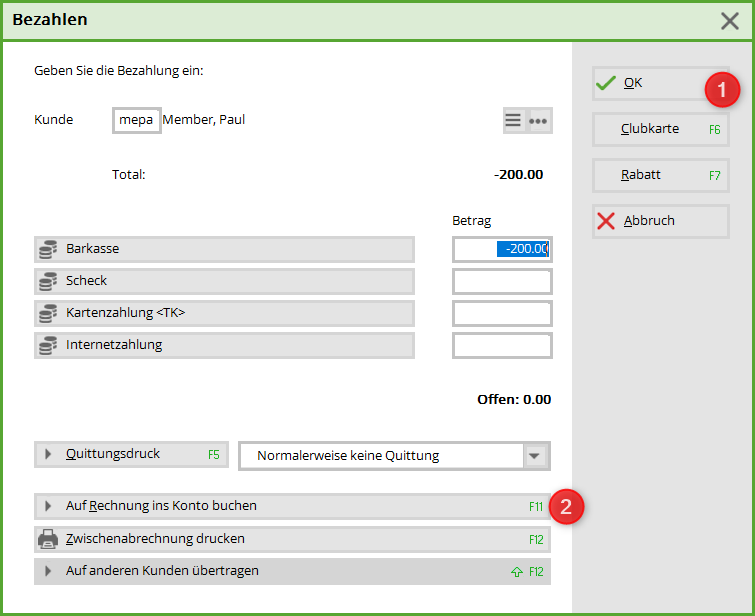Click the Barkasse amount input field
The width and height of the screenshot is (755, 616).
coord(501,249)
